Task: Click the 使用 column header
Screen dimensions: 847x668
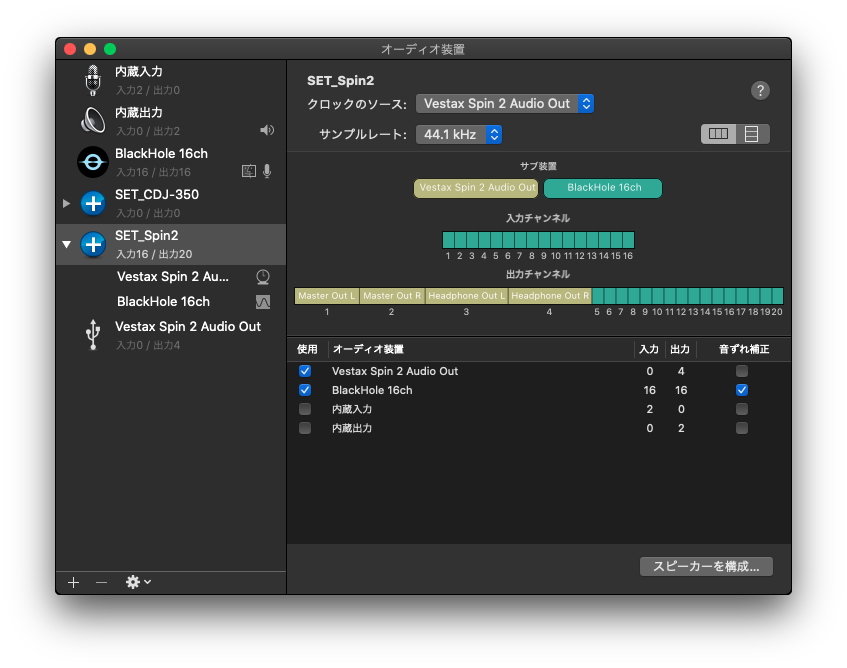Action: pos(307,349)
